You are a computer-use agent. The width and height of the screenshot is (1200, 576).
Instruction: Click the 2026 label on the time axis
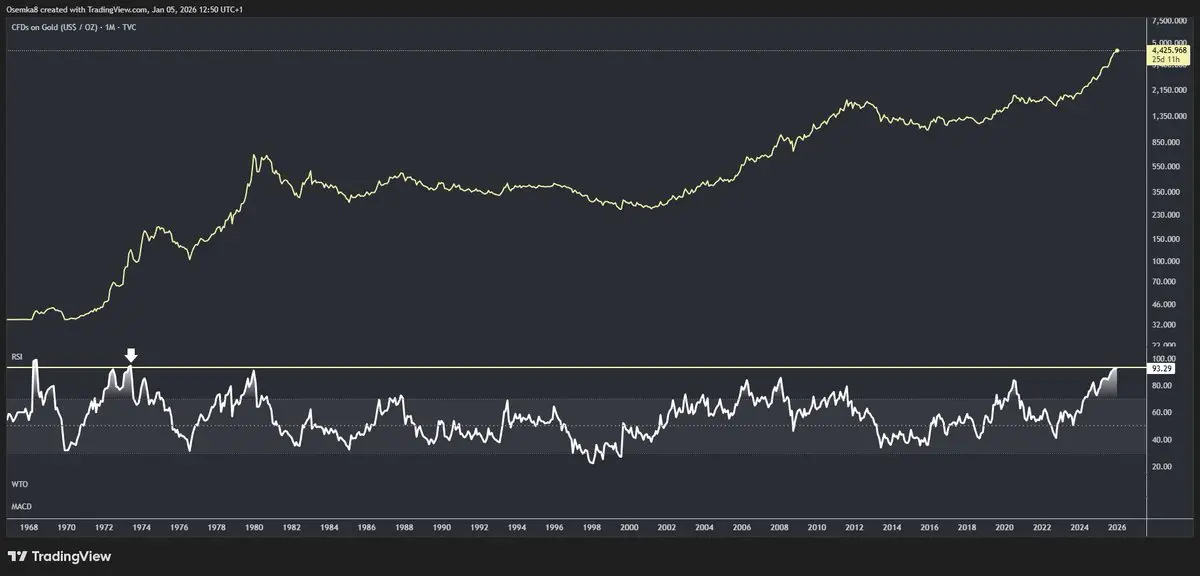(1116, 526)
